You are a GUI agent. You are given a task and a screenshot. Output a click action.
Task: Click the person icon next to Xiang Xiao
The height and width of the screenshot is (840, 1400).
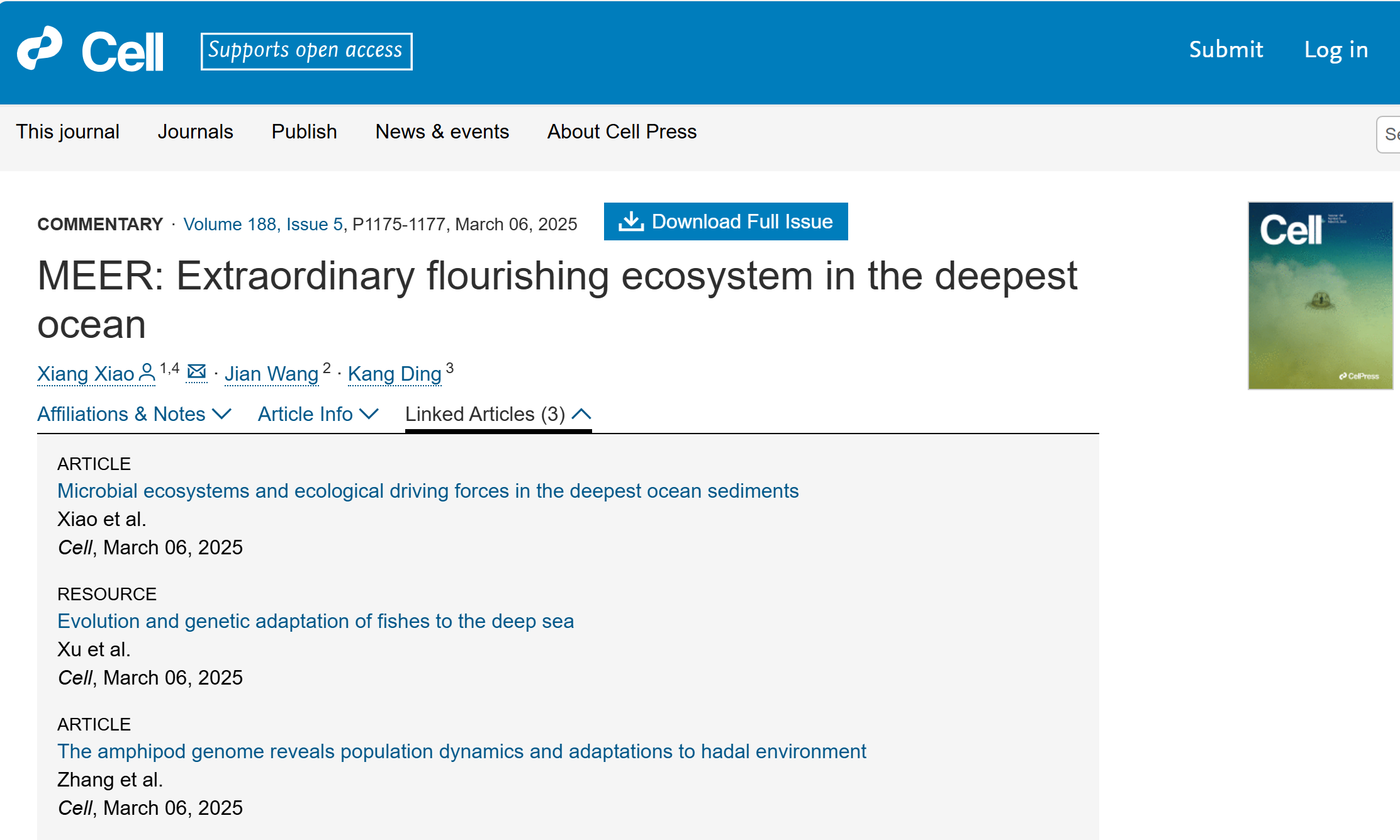coord(147,372)
